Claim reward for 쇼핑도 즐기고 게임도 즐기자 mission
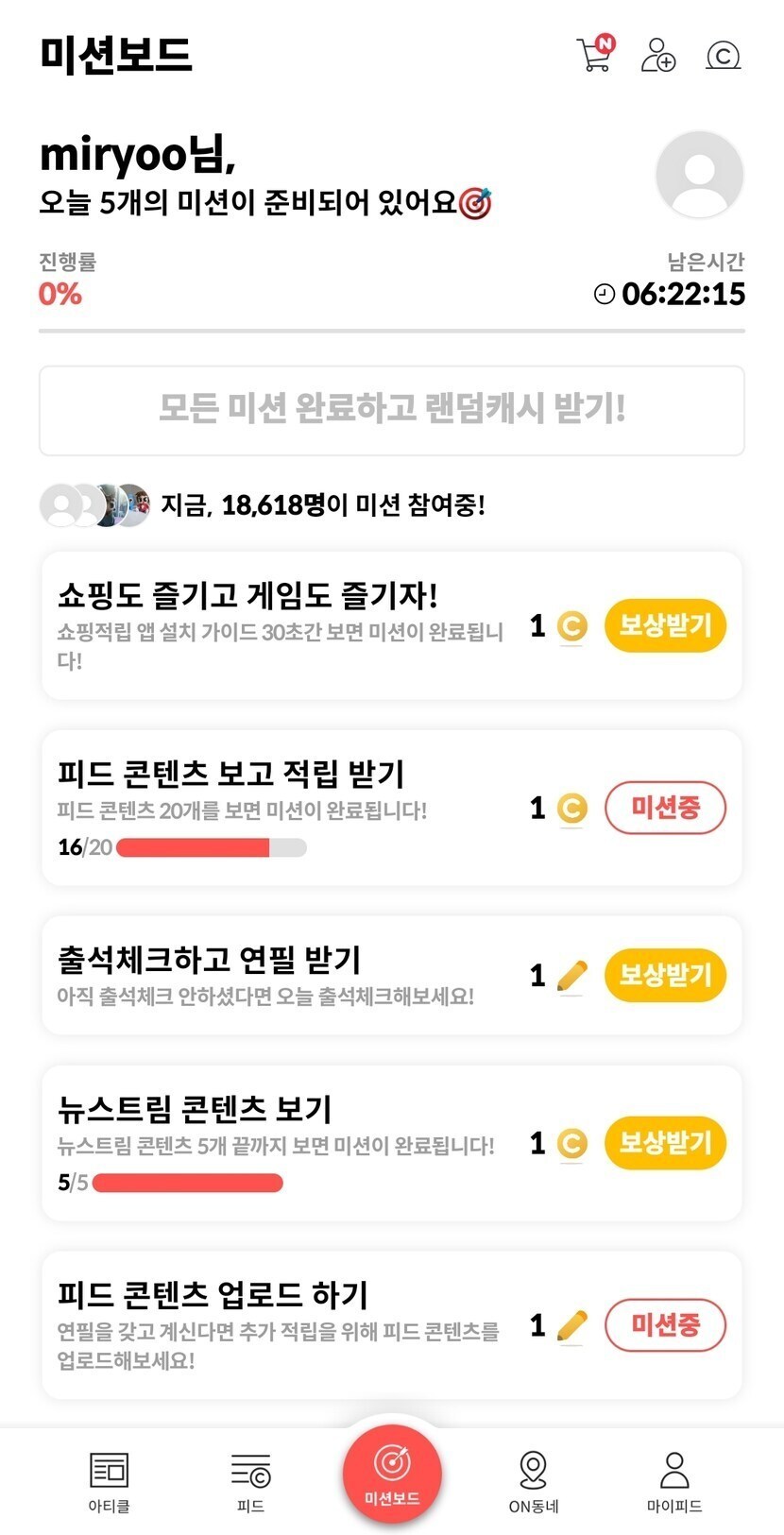Image resolution: width=784 pixels, height=1535 pixels. coord(665,625)
